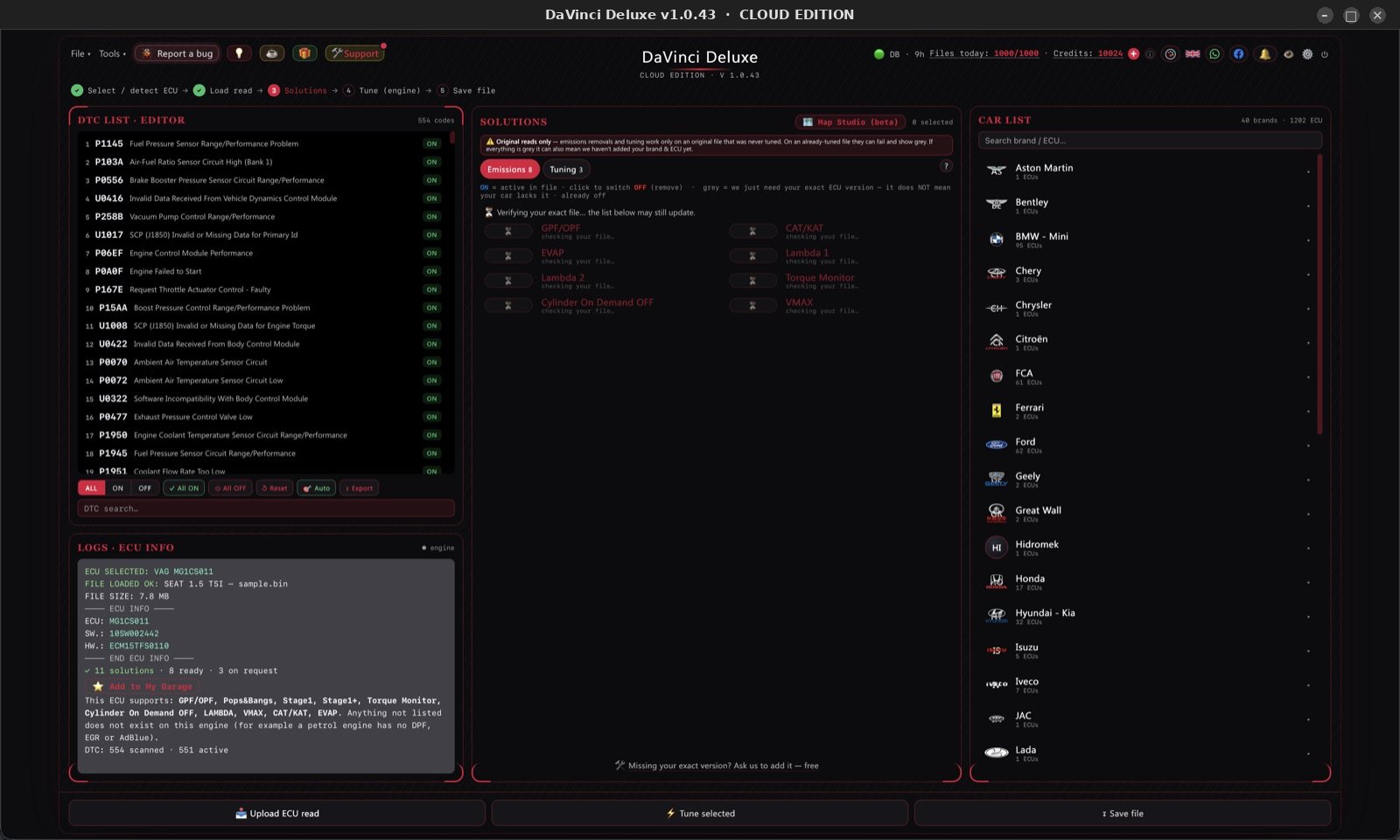Toggle ON switch for DTC P0556
Image resolution: width=1400 pixels, height=840 pixels.
pyautogui.click(x=432, y=180)
